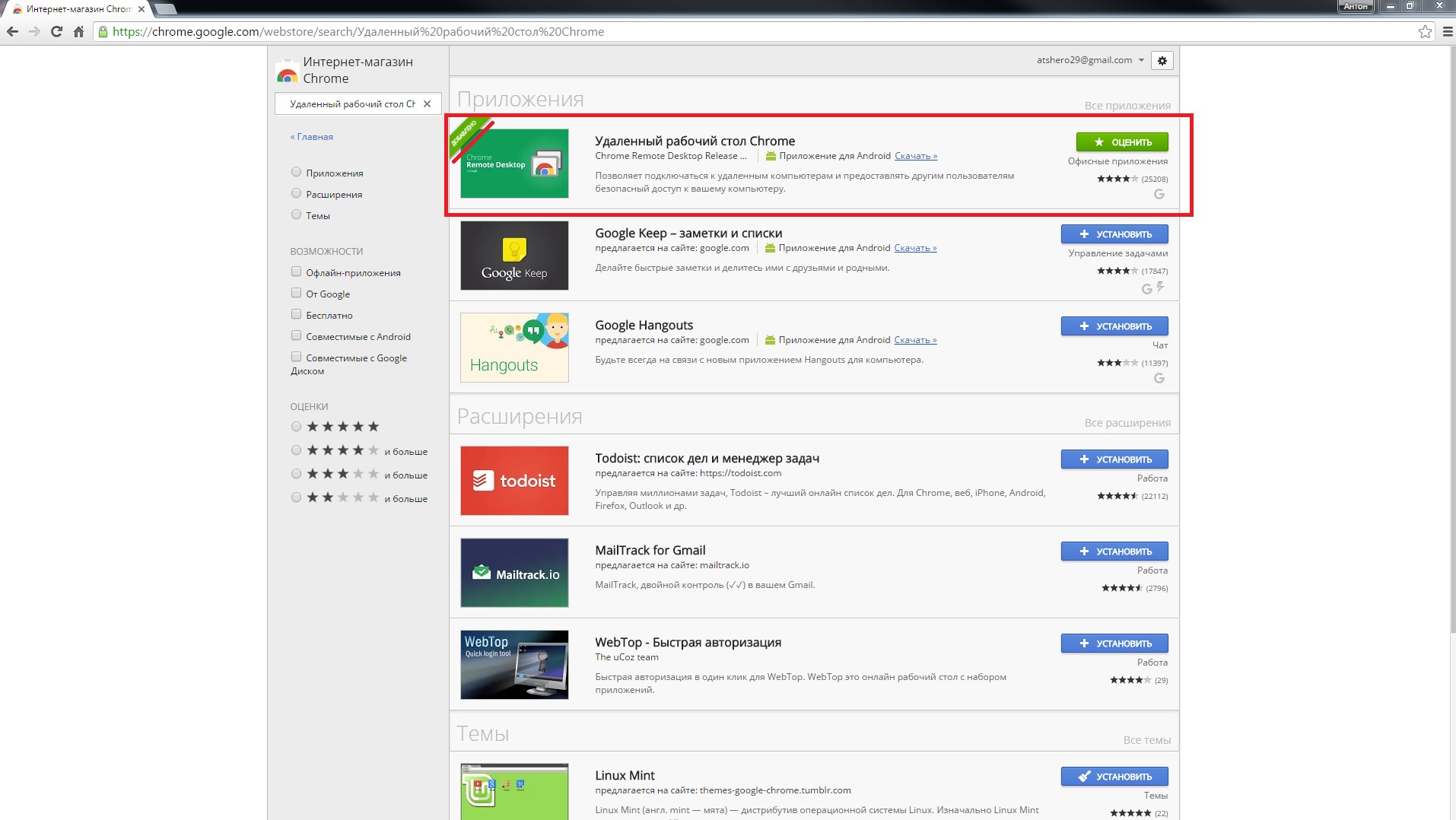Enable the От Google checkbox
1456x820 pixels.
[x=296, y=293]
